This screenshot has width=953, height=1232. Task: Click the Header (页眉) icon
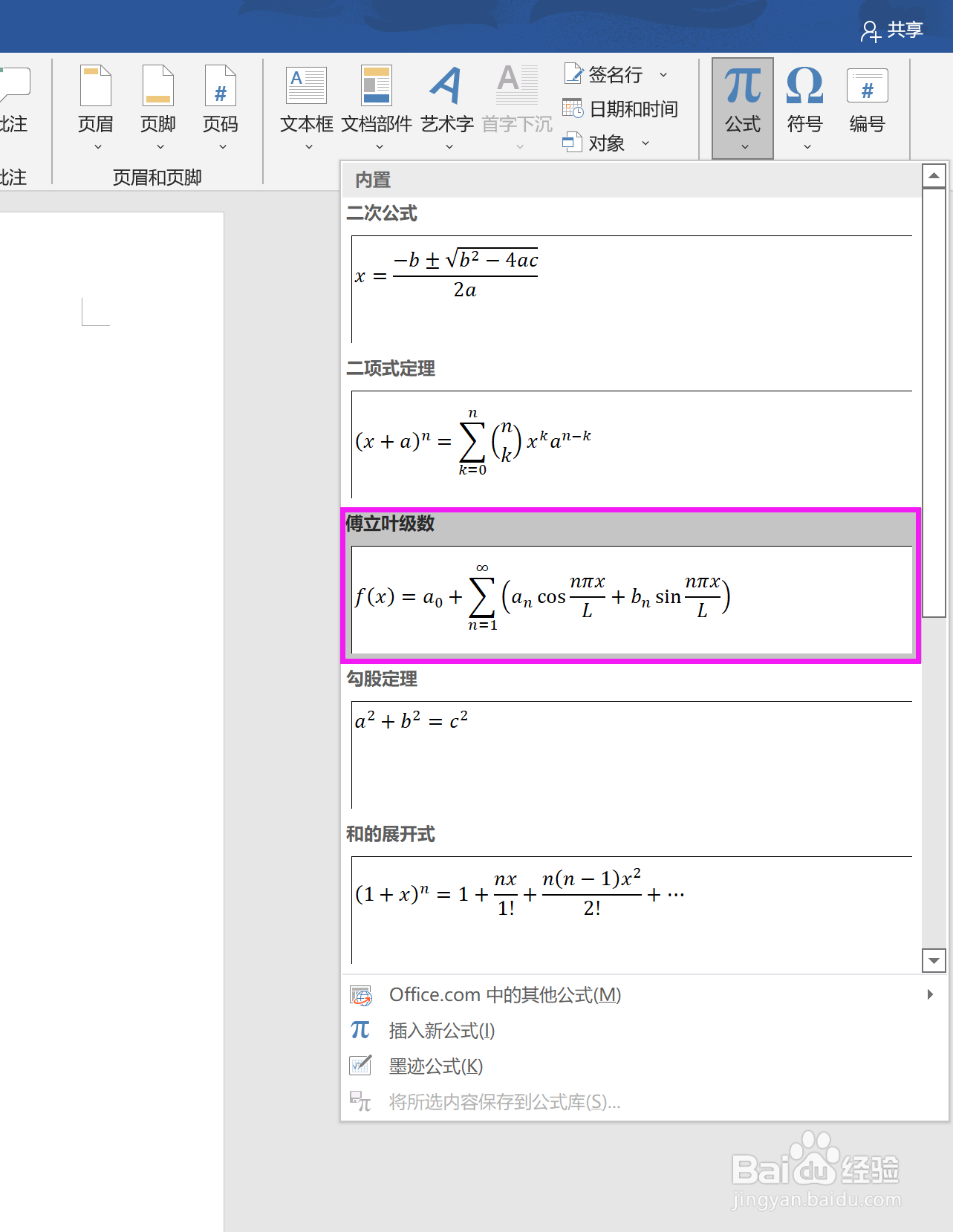(x=96, y=86)
